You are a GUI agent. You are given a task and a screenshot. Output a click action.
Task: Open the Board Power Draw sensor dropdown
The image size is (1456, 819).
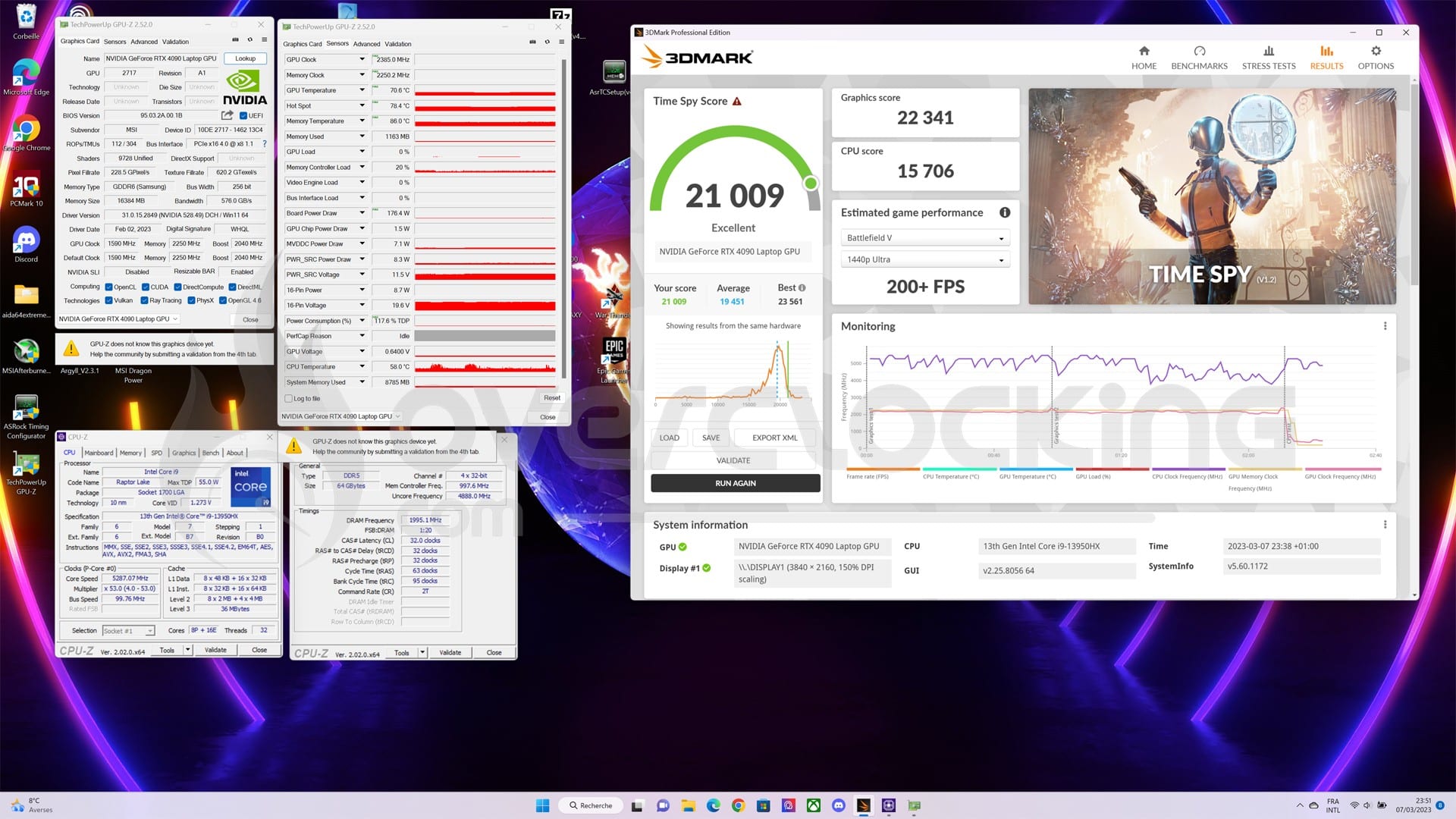point(362,213)
